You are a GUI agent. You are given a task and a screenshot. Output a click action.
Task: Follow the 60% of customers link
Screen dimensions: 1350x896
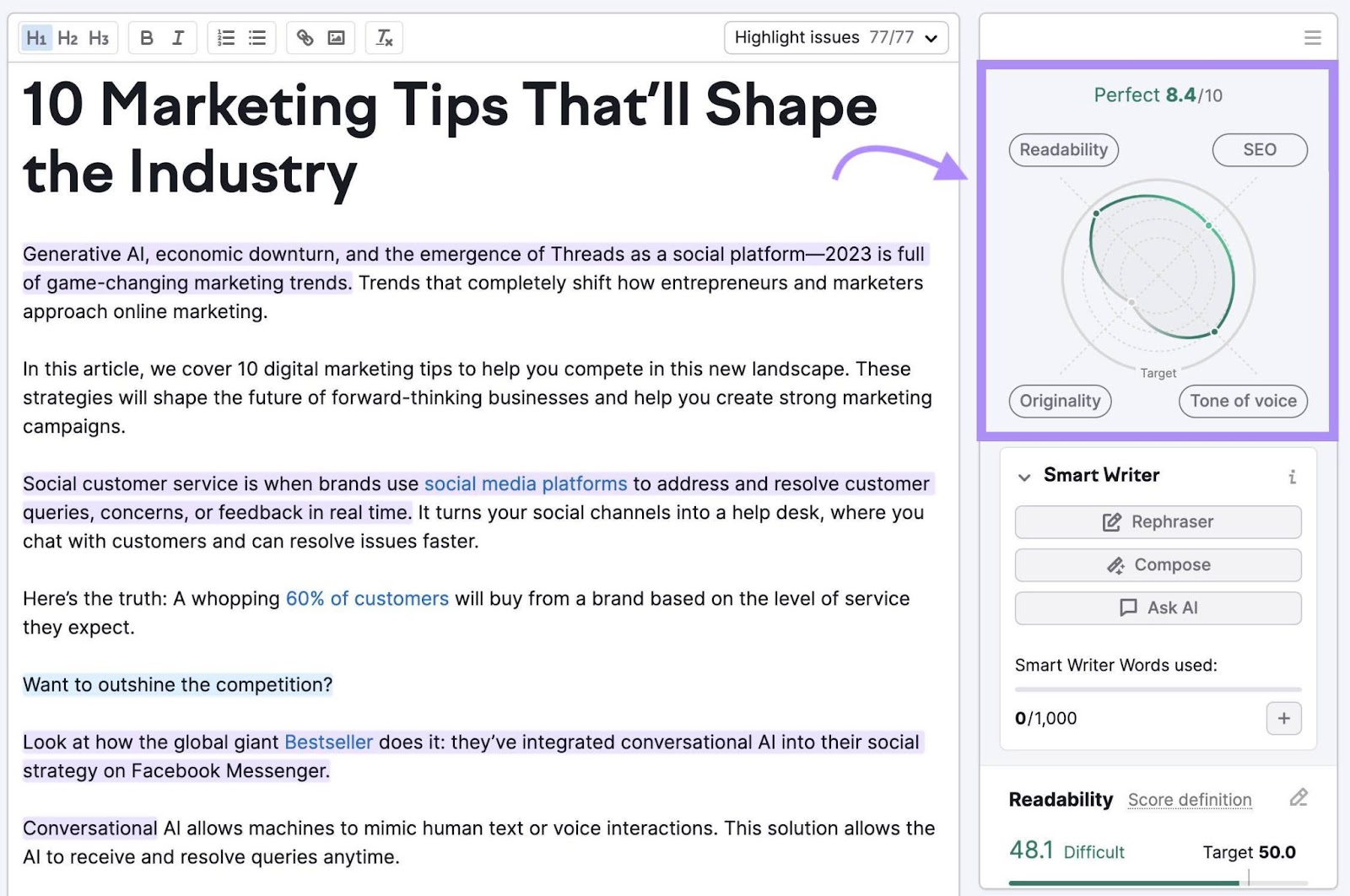(x=367, y=598)
